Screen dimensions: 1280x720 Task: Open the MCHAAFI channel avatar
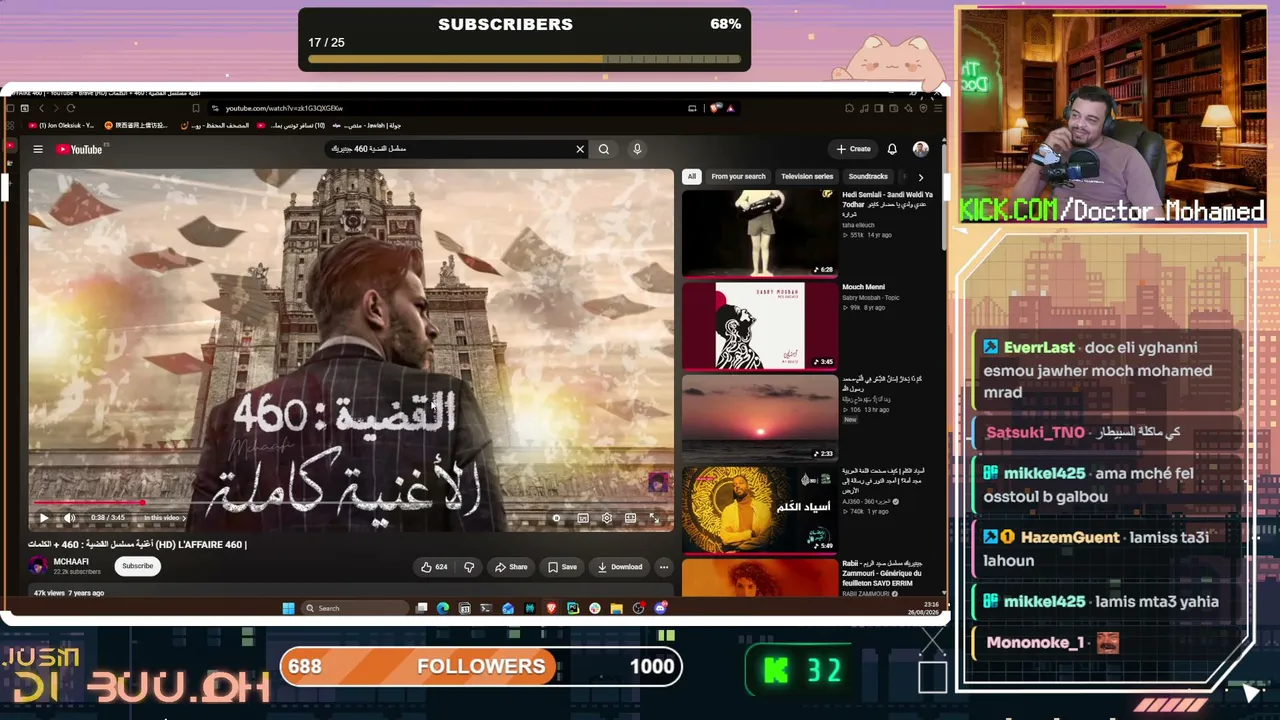point(38,566)
